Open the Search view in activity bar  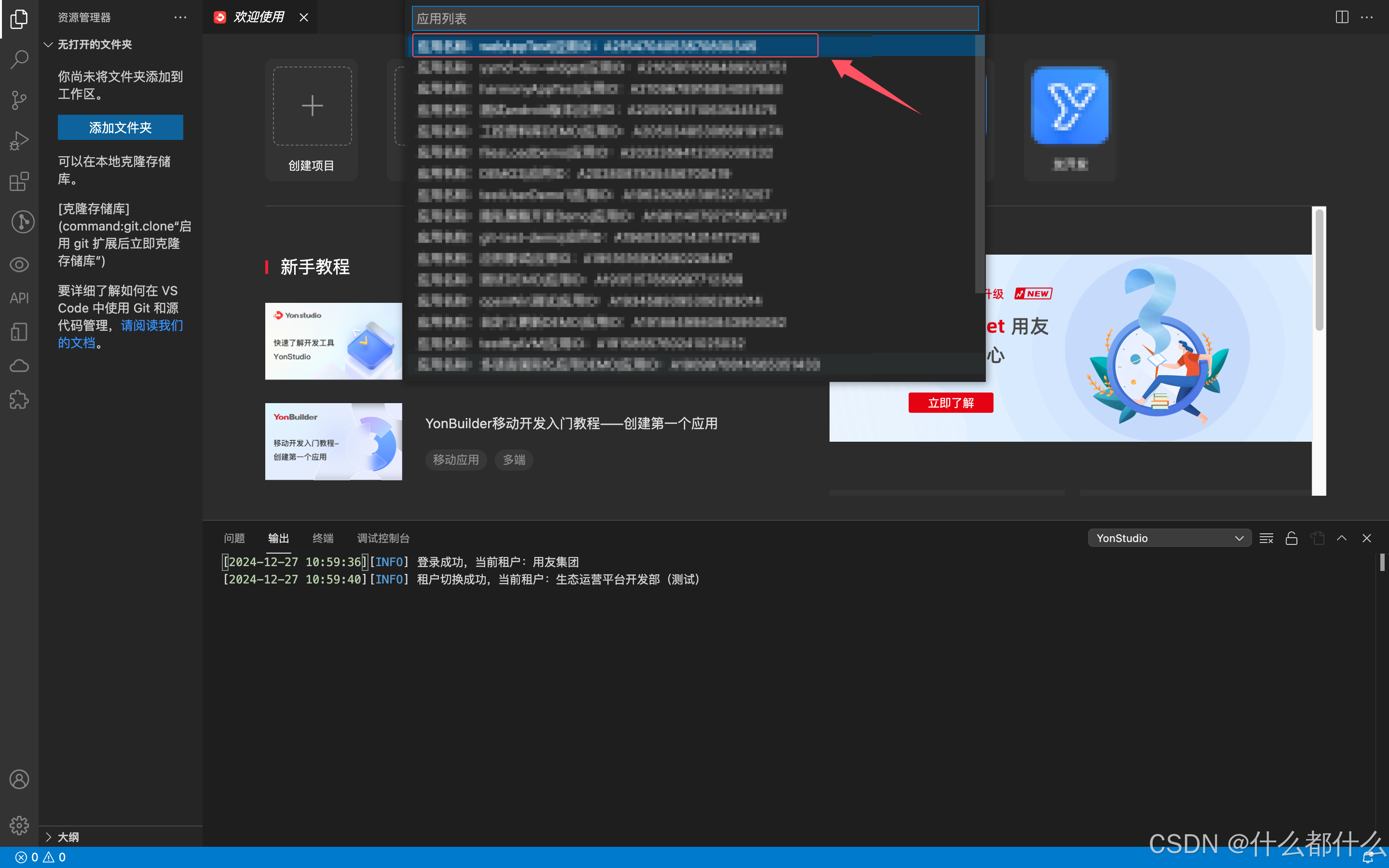(19, 59)
